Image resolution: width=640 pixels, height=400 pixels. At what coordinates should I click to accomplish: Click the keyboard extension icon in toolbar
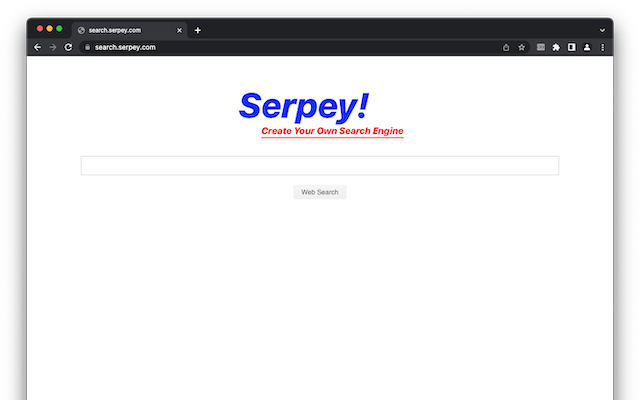(x=540, y=47)
